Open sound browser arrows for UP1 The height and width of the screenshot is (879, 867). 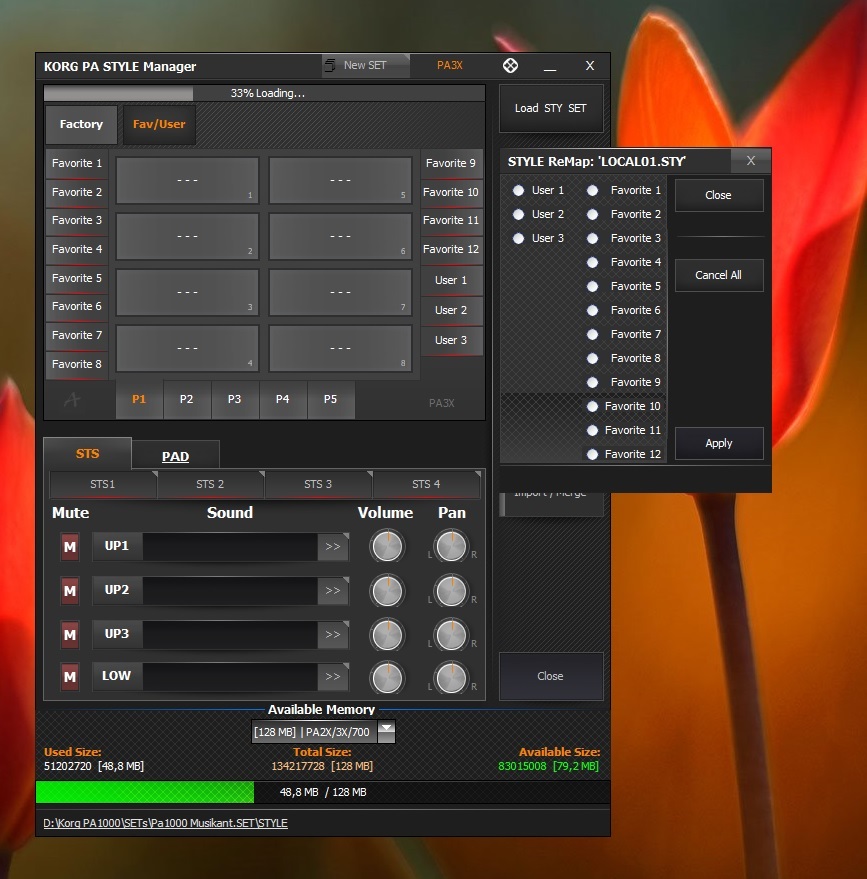click(333, 547)
